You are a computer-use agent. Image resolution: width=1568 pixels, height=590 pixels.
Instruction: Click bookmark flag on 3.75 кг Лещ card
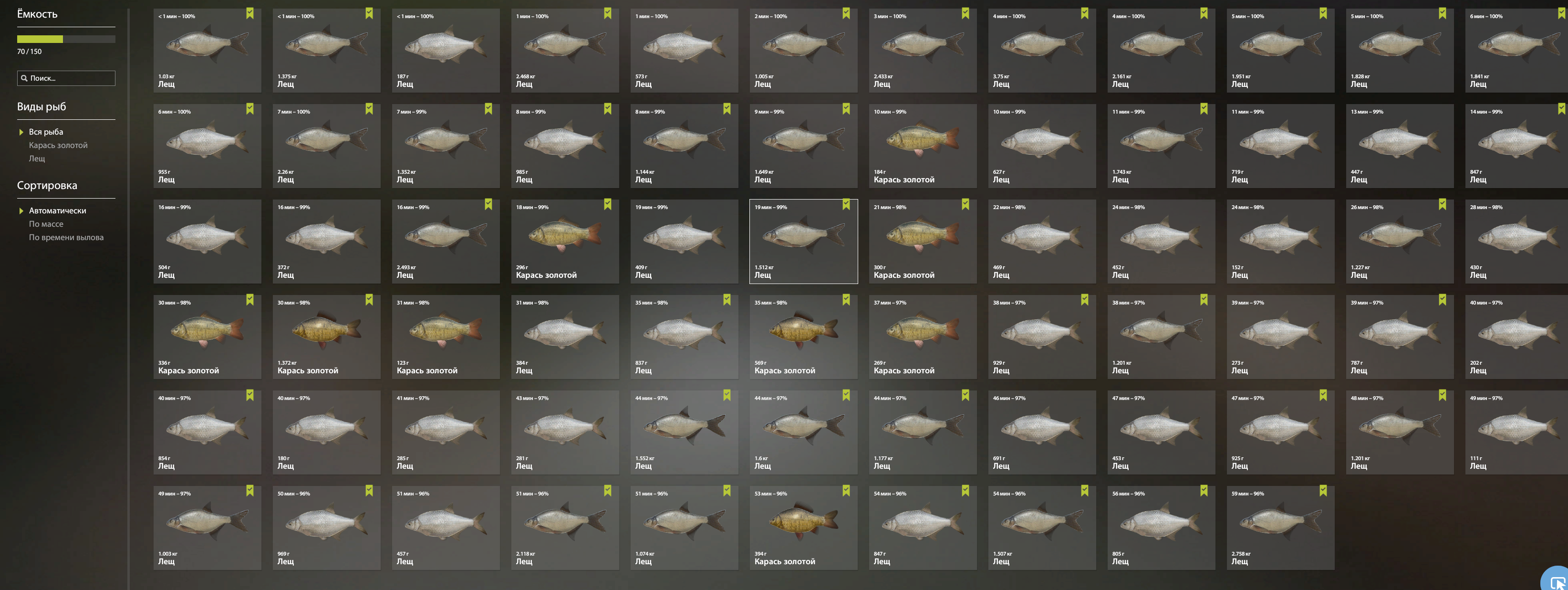coord(1085,13)
